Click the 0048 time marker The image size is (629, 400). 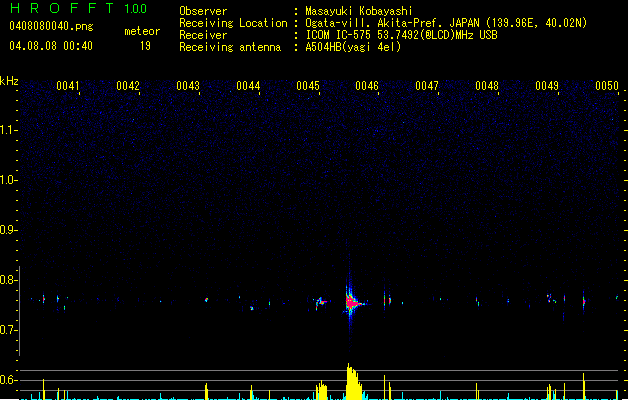[x=487, y=87]
